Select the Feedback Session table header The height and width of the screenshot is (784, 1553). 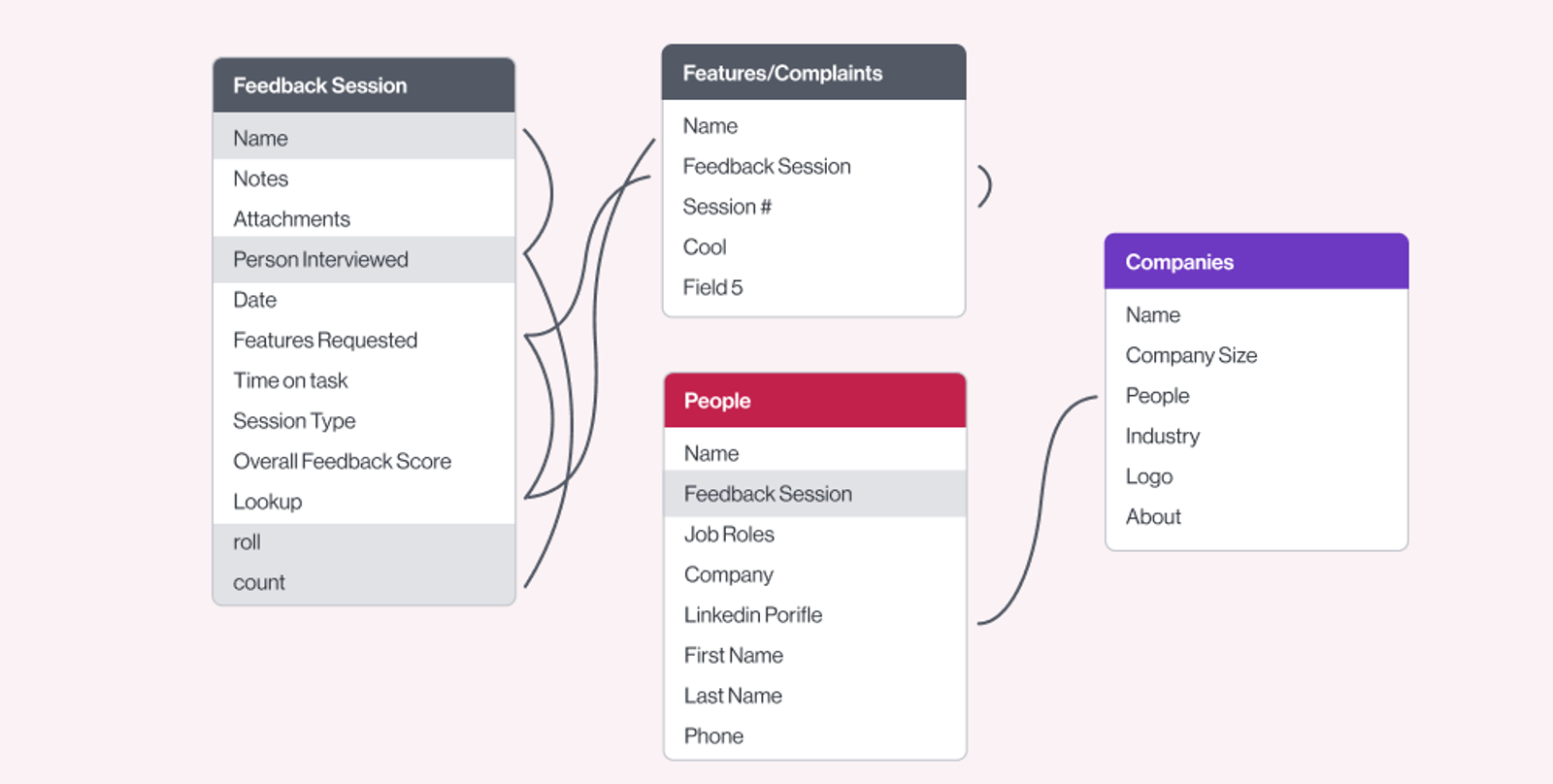(364, 85)
